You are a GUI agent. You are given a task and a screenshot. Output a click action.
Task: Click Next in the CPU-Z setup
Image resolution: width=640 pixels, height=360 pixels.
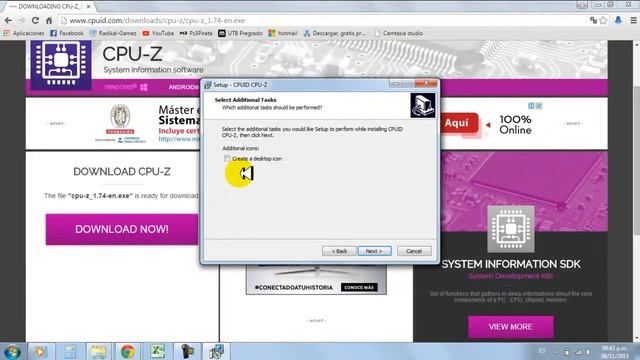(x=374, y=251)
